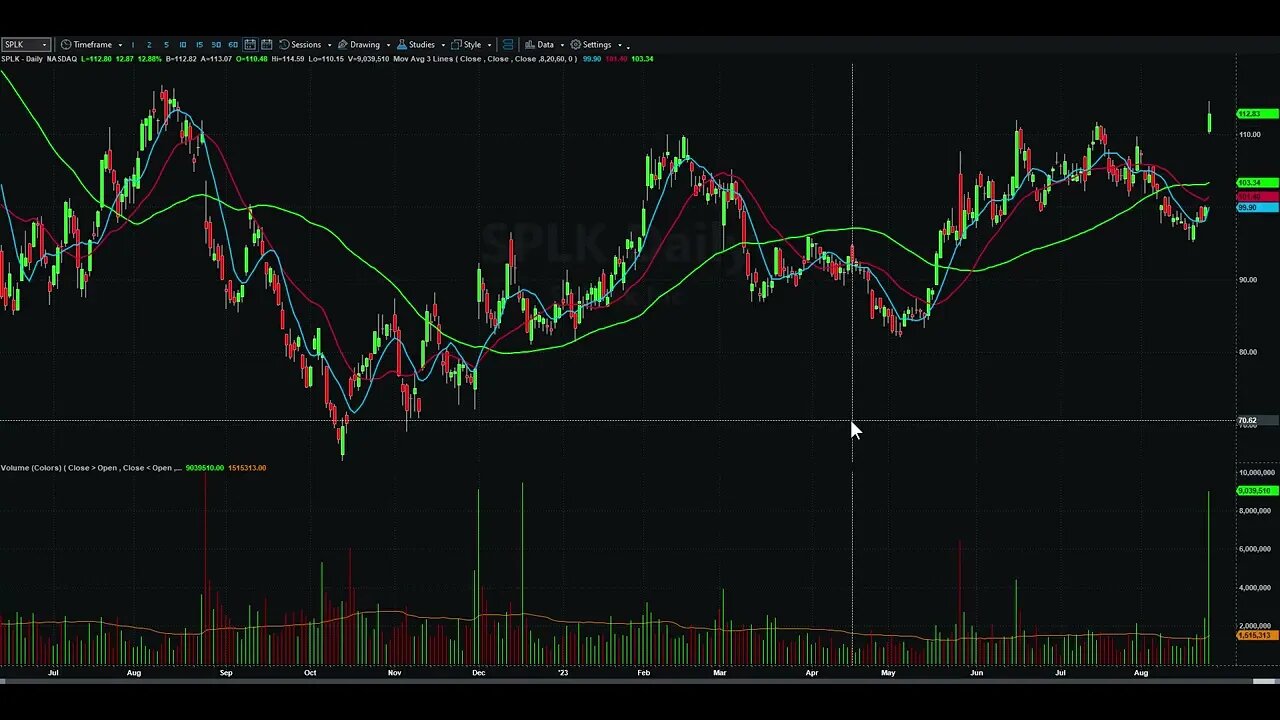Toggle the highlighted daily calendar timeframe icon
1280x720 pixels.
coord(250,45)
